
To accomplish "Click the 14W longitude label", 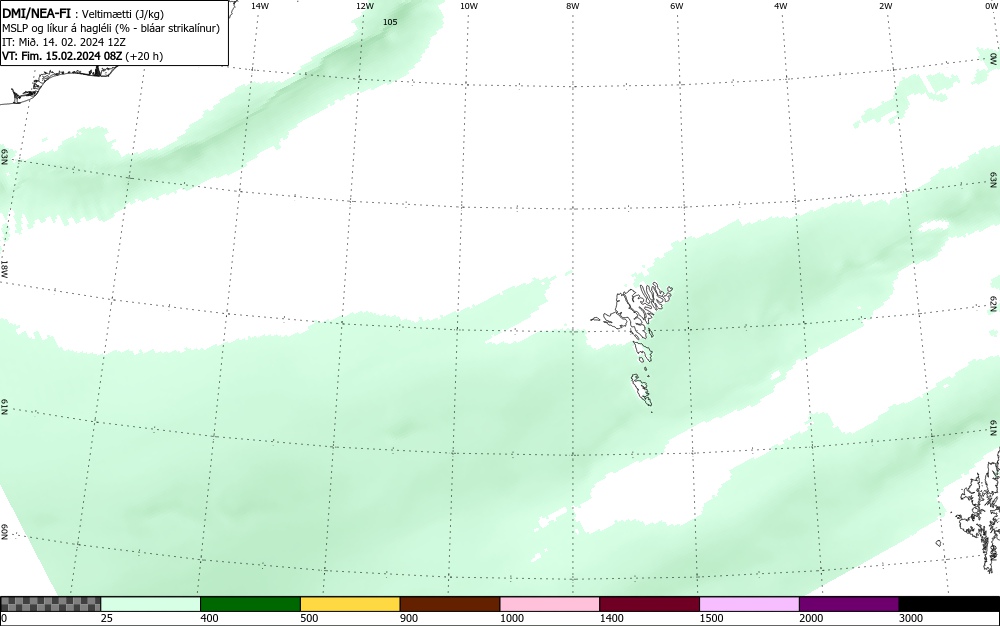I will tap(260, 6).
